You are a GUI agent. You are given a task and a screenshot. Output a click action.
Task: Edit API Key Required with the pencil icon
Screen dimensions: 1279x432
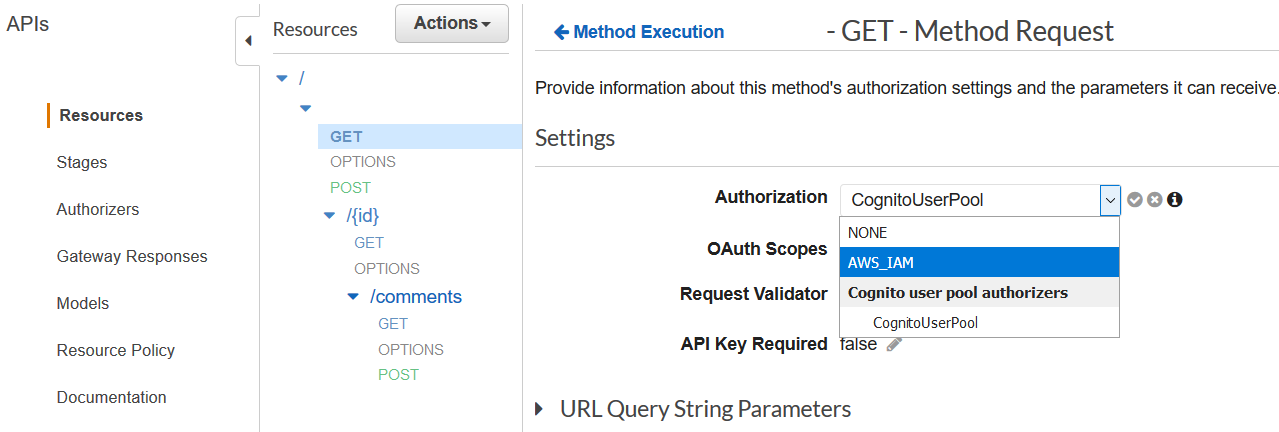click(x=894, y=344)
